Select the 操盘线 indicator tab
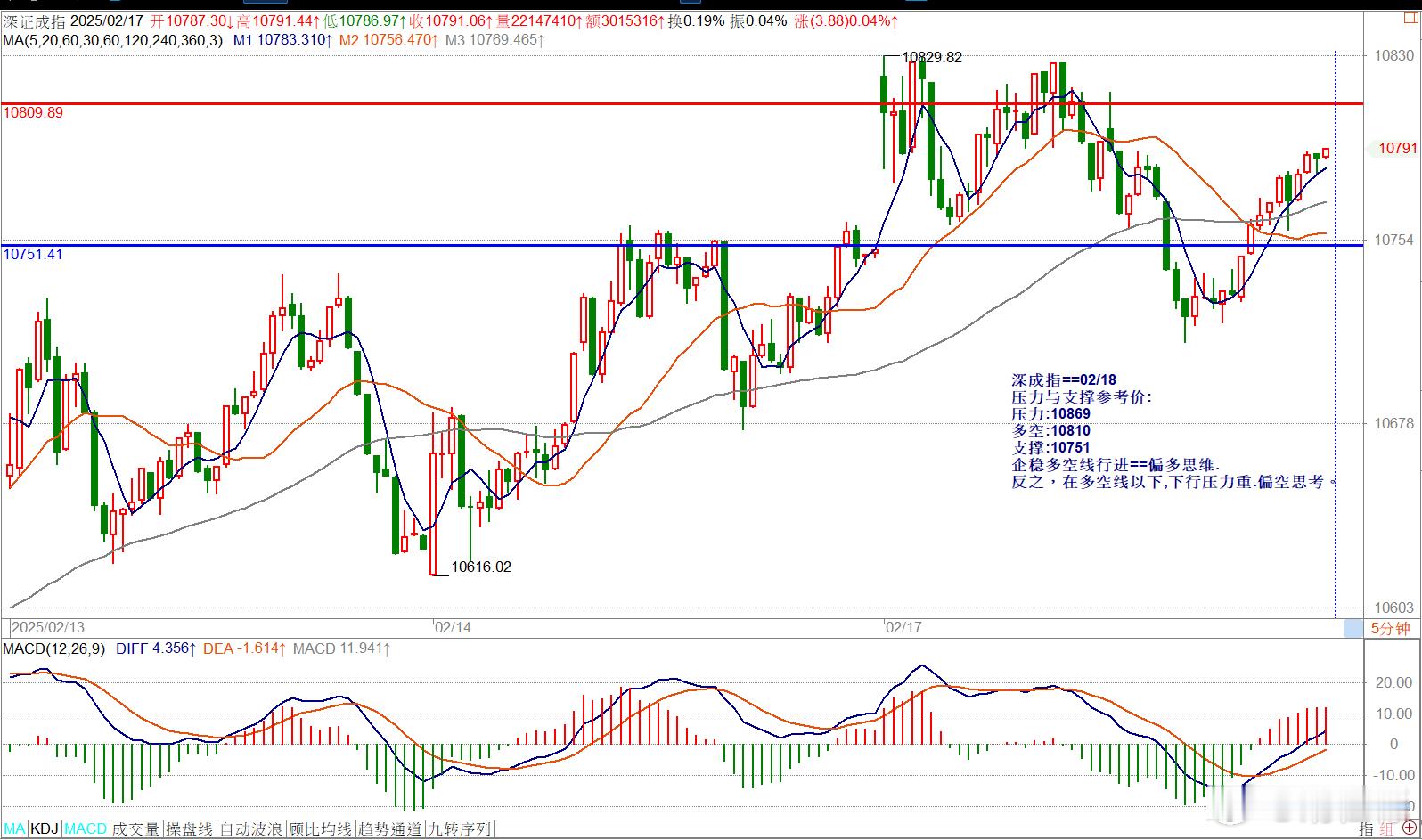 point(190,829)
